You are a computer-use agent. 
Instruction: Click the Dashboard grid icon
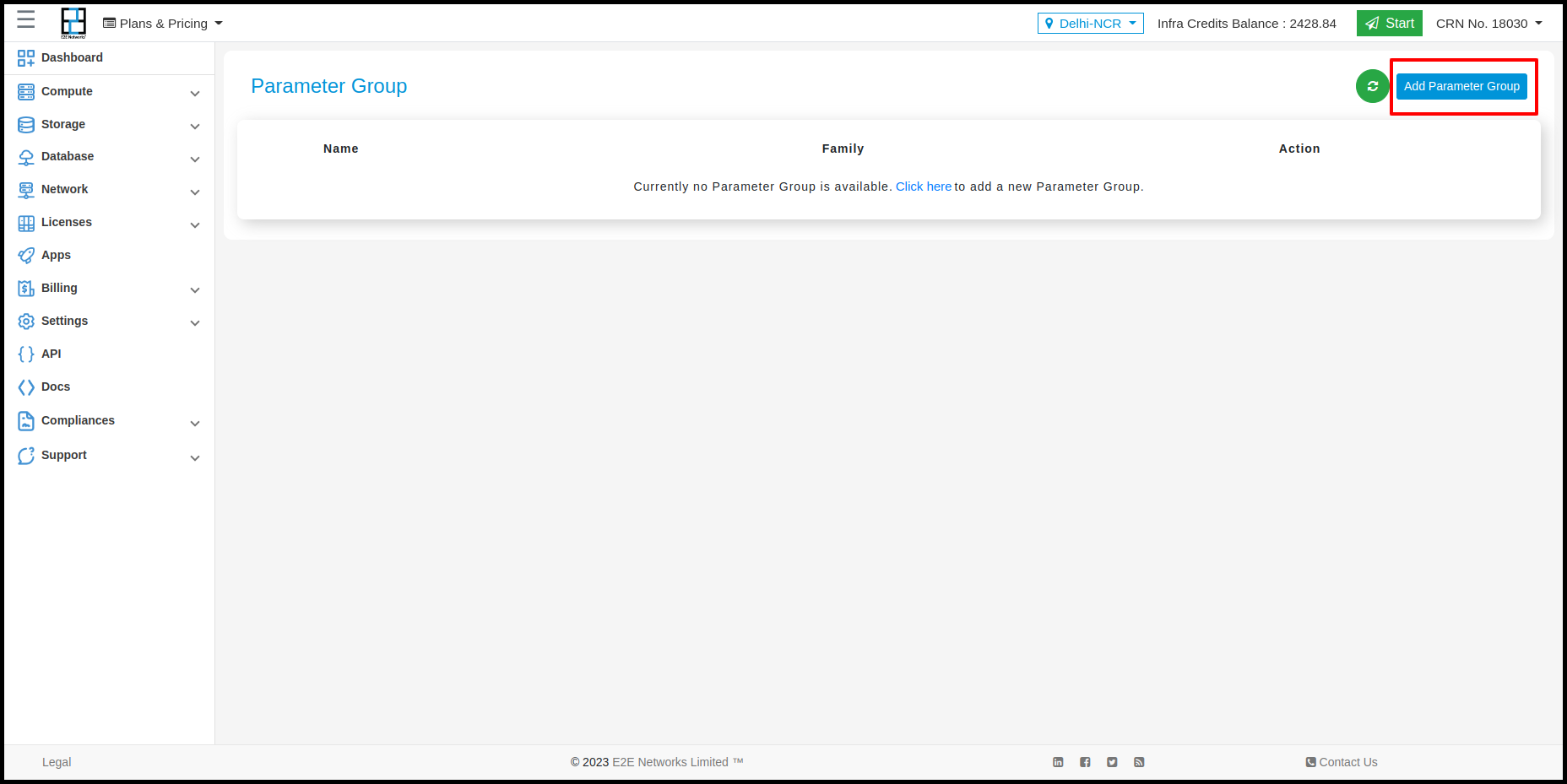tap(26, 58)
